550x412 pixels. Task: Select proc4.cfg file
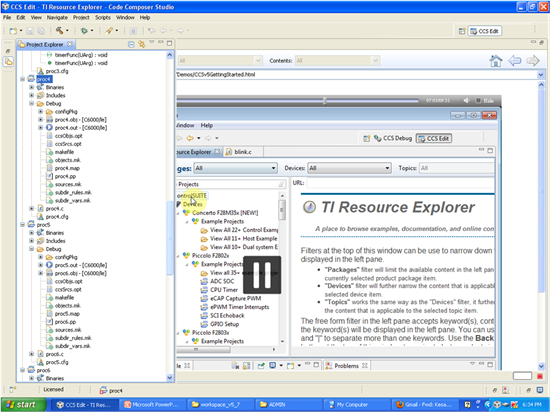(57, 217)
